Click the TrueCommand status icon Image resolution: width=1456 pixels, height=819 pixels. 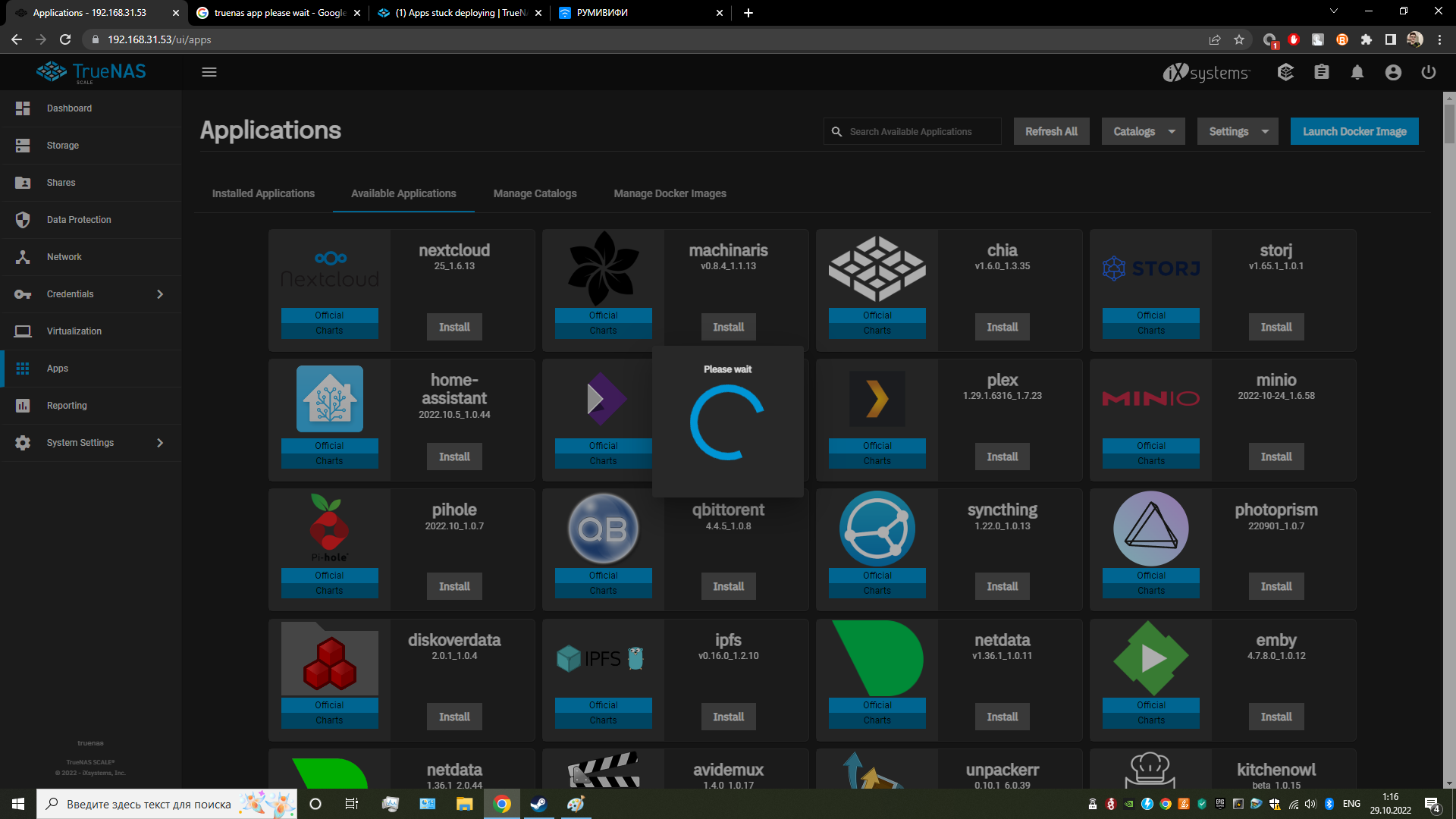pos(1285,72)
